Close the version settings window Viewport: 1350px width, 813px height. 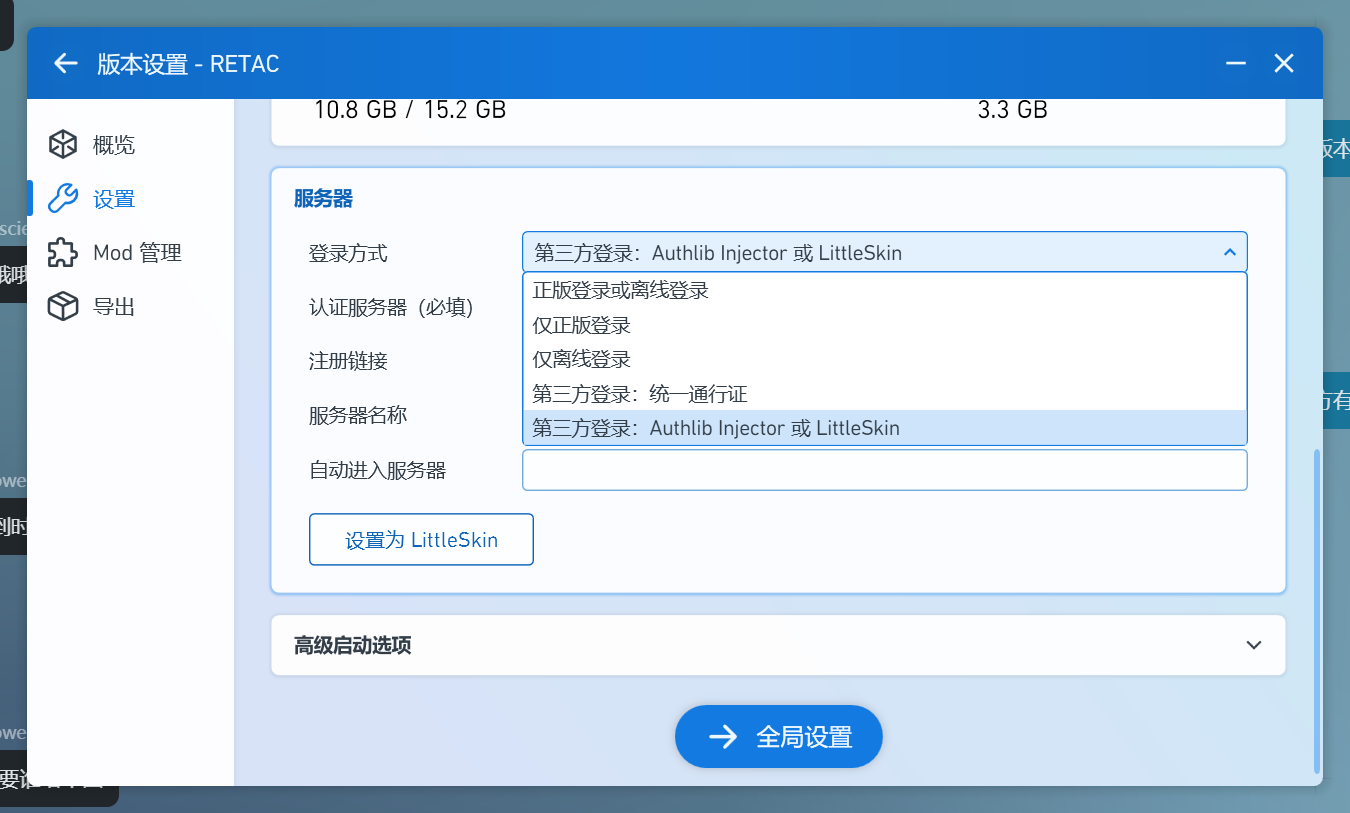coord(1284,64)
